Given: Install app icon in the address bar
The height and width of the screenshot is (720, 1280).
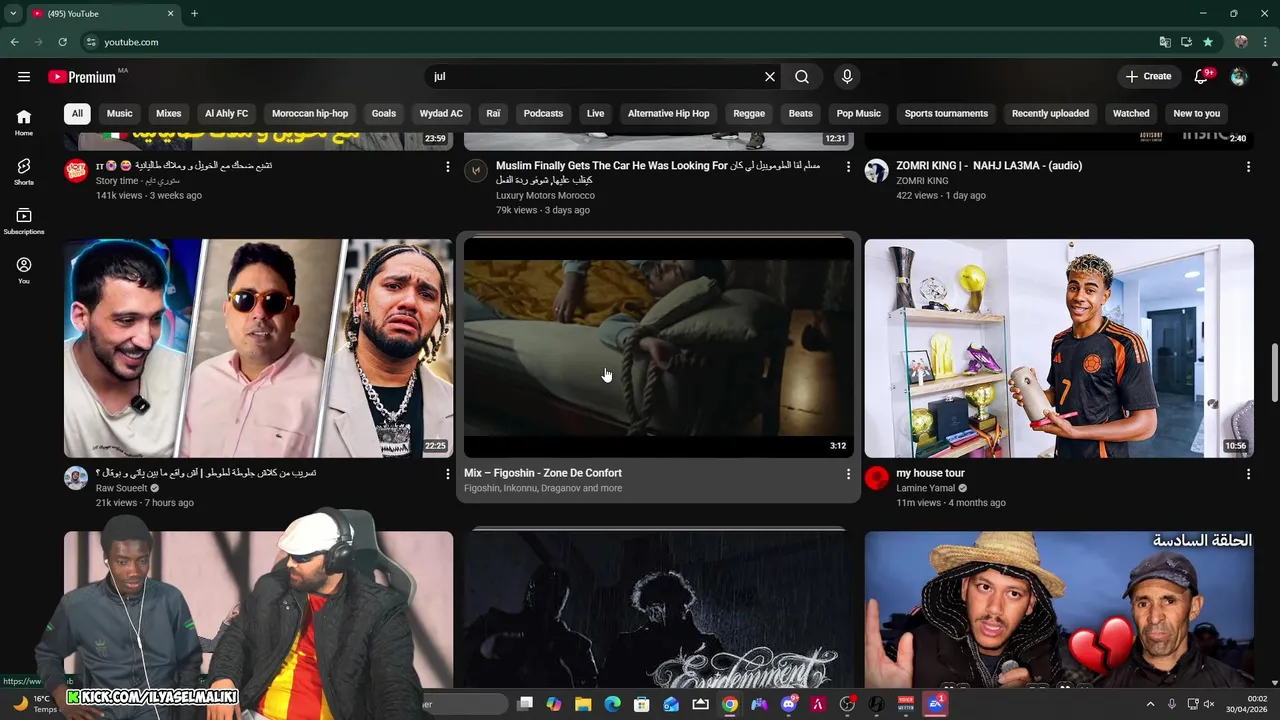Looking at the screenshot, I should click(x=1186, y=42).
